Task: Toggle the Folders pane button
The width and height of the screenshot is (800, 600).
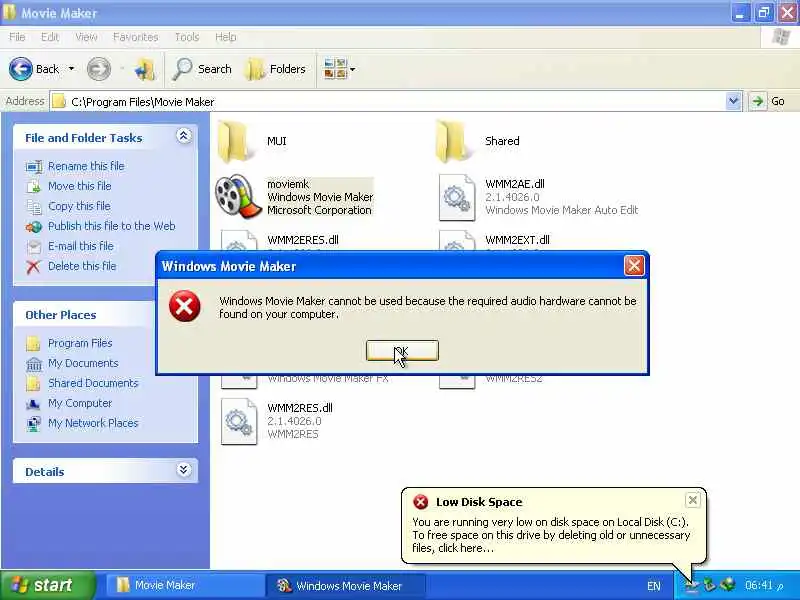Action: 276,69
